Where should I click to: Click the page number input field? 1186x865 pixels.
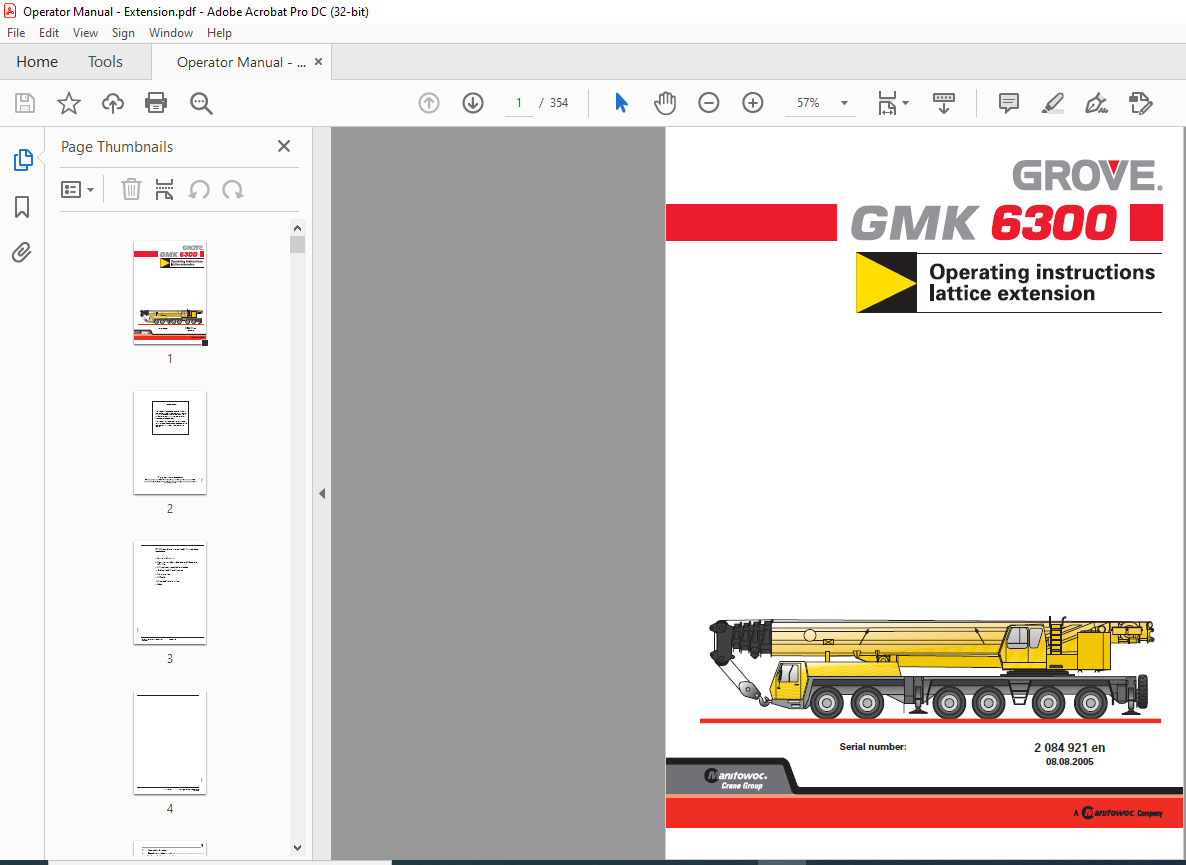click(x=519, y=103)
